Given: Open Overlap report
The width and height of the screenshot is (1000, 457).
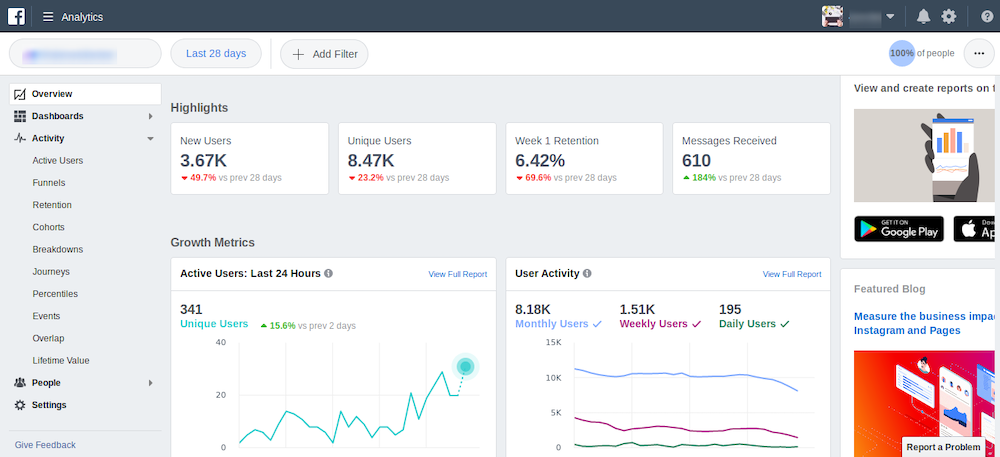Looking at the screenshot, I should (x=48, y=338).
